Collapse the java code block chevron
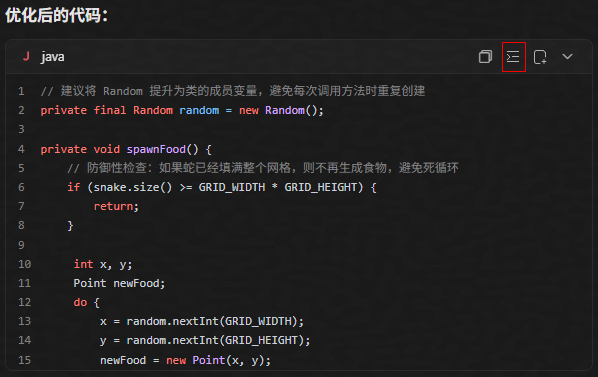 click(x=567, y=56)
